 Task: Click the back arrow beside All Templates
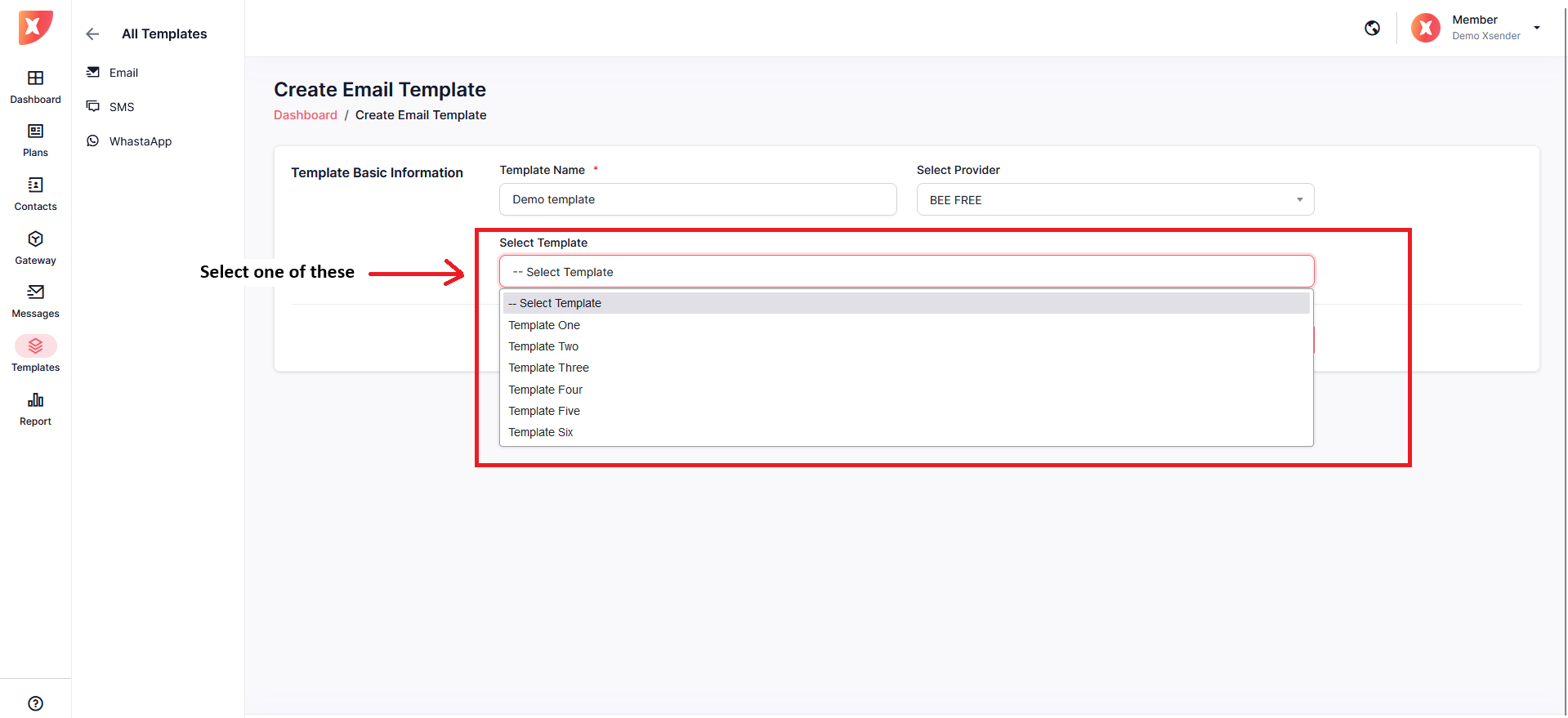click(x=92, y=33)
